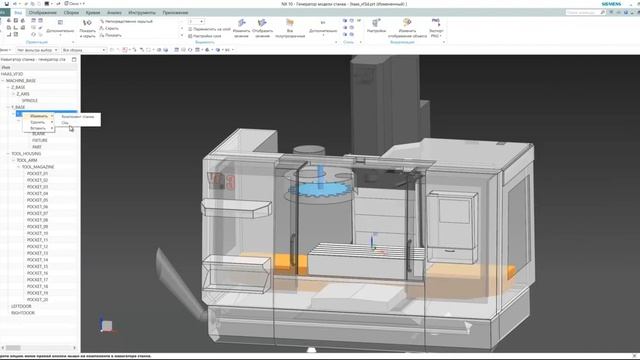
Task: Click Непосредственно скрытый command
Action: [x=126, y=21]
